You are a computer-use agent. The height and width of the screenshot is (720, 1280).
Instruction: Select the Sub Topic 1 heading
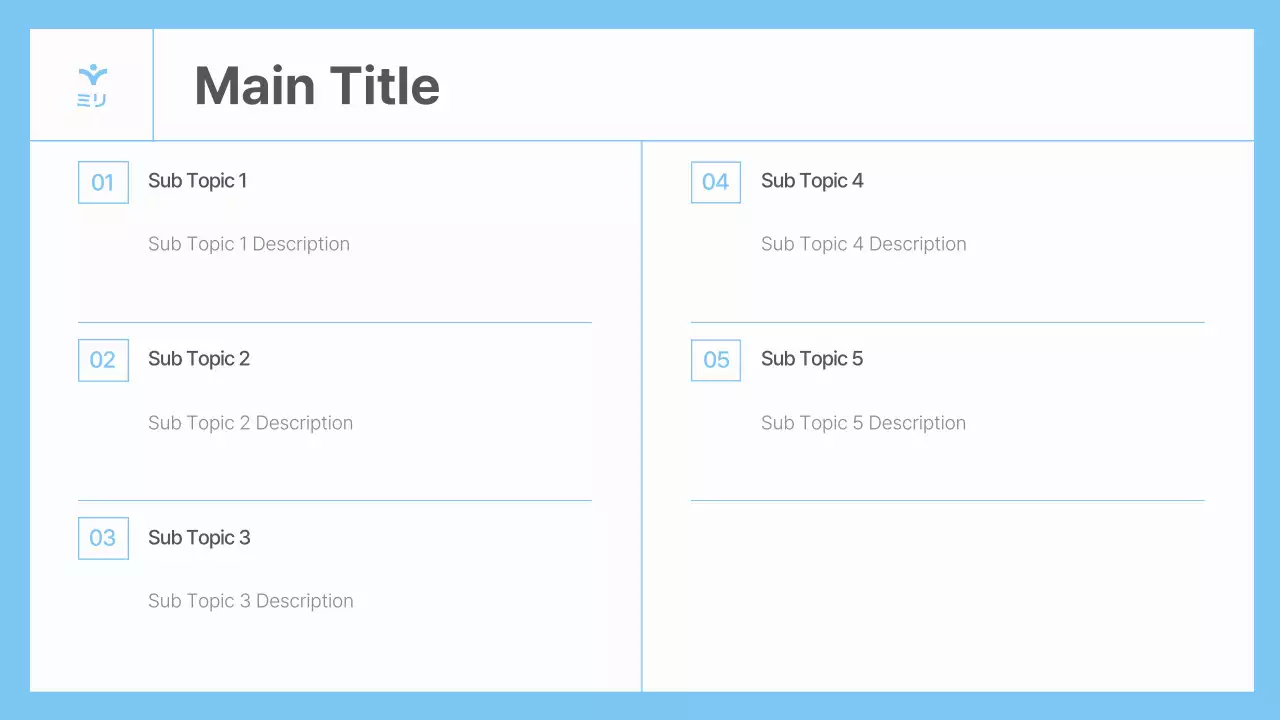point(197,181)
